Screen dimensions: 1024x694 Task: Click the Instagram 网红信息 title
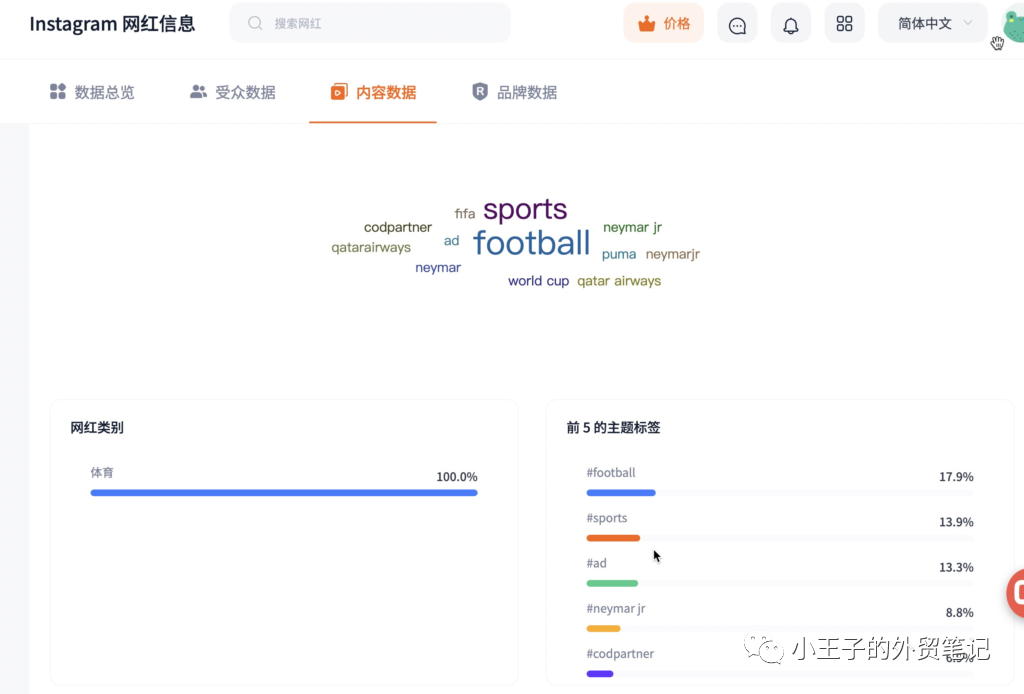tap(112, 24)
